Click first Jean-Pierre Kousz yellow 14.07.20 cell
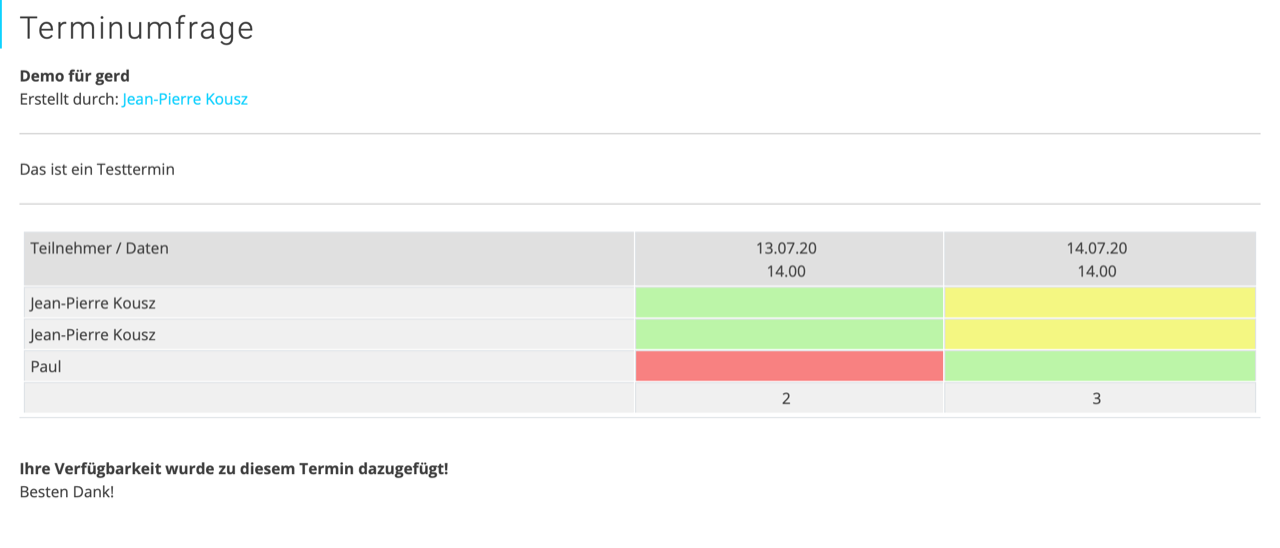The image size is (1280, 548). pyautogui.click(x=1099, y=303)
